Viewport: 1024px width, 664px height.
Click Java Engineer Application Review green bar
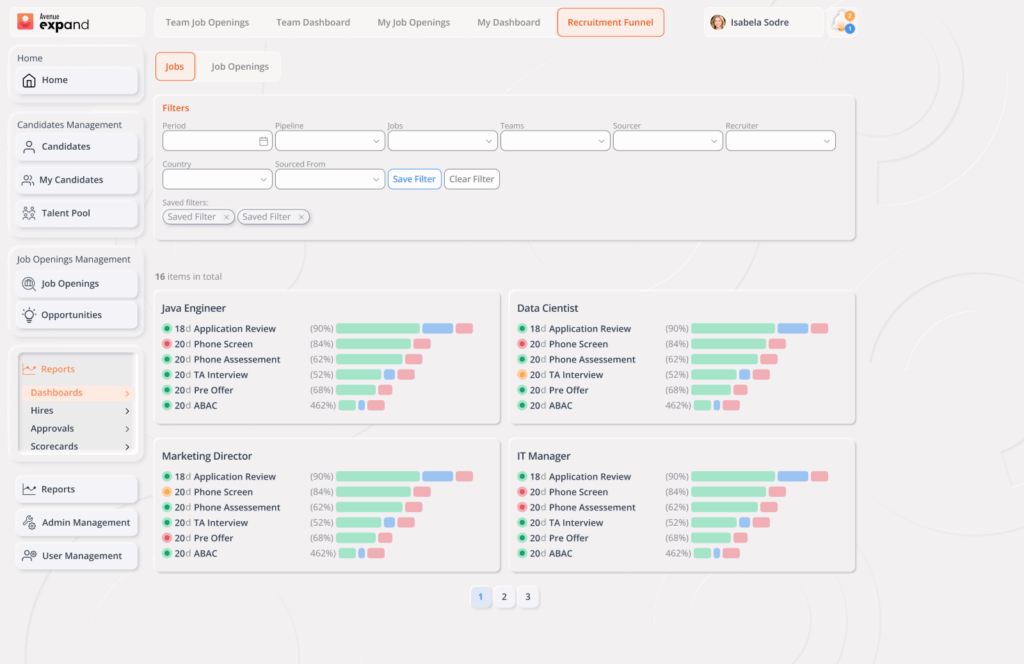click(377, 329)
